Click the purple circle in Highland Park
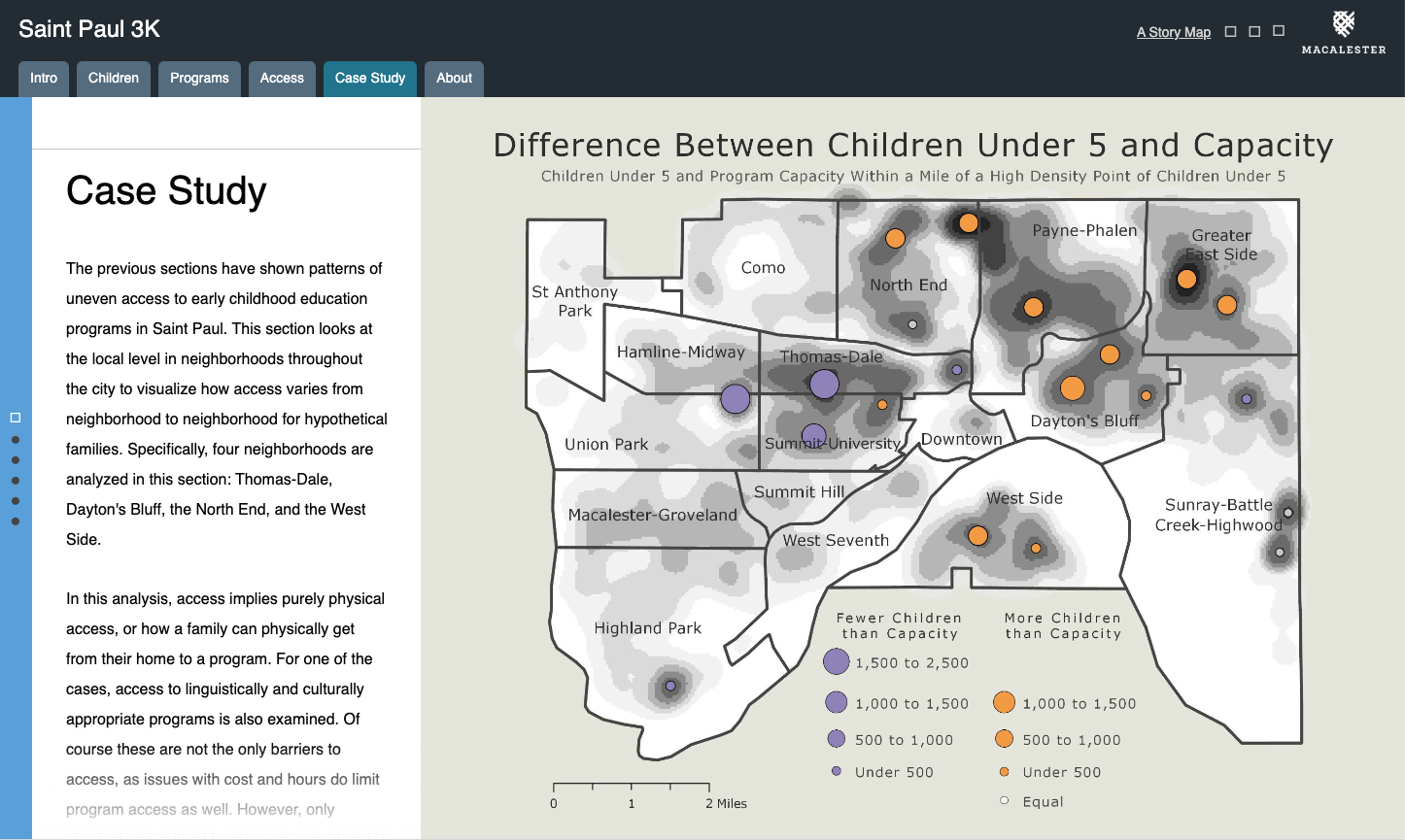This screenshot has height=840, width=1405. (x=669, y=687)
